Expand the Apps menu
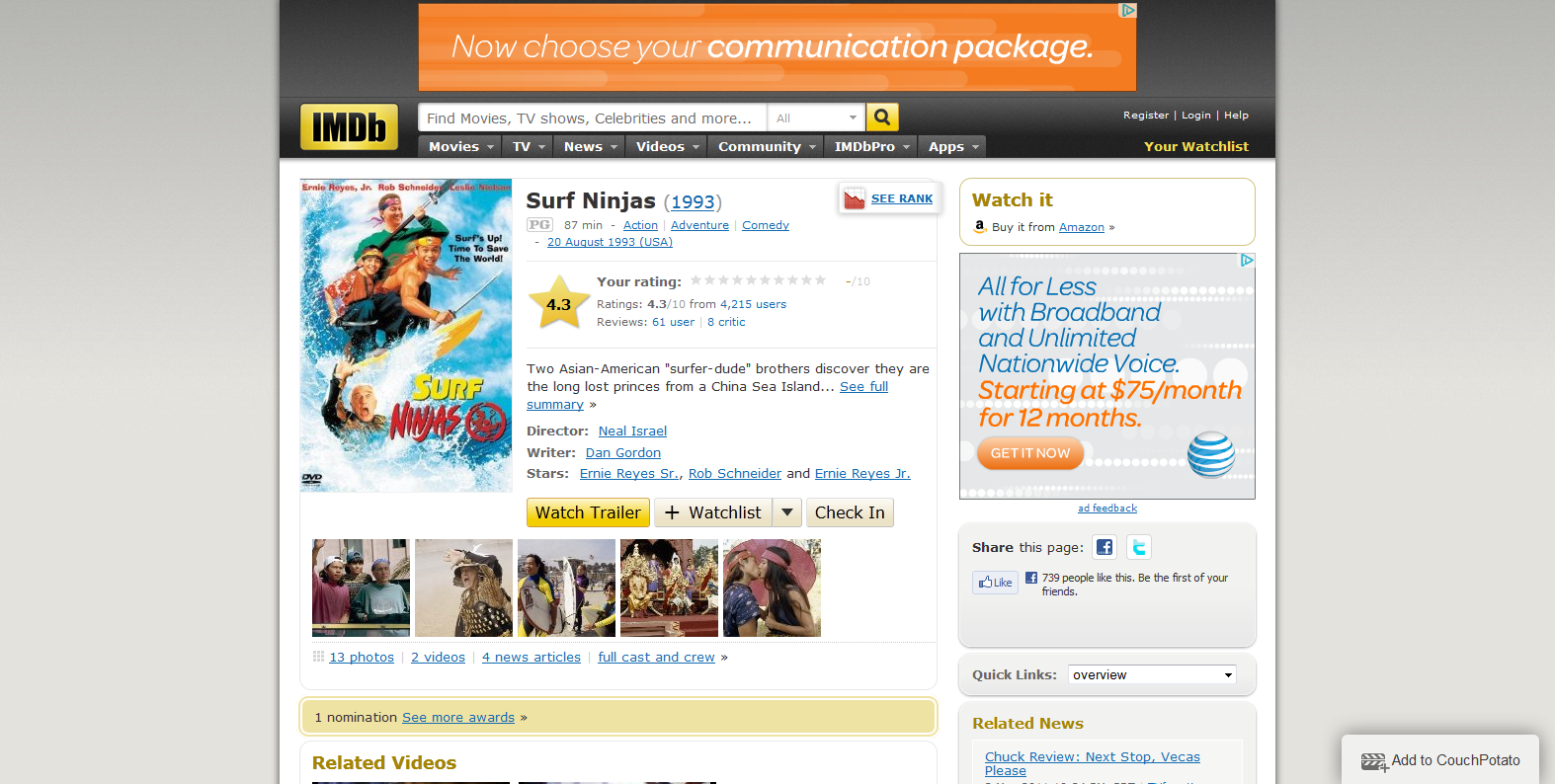 click(x=952, y=146)
